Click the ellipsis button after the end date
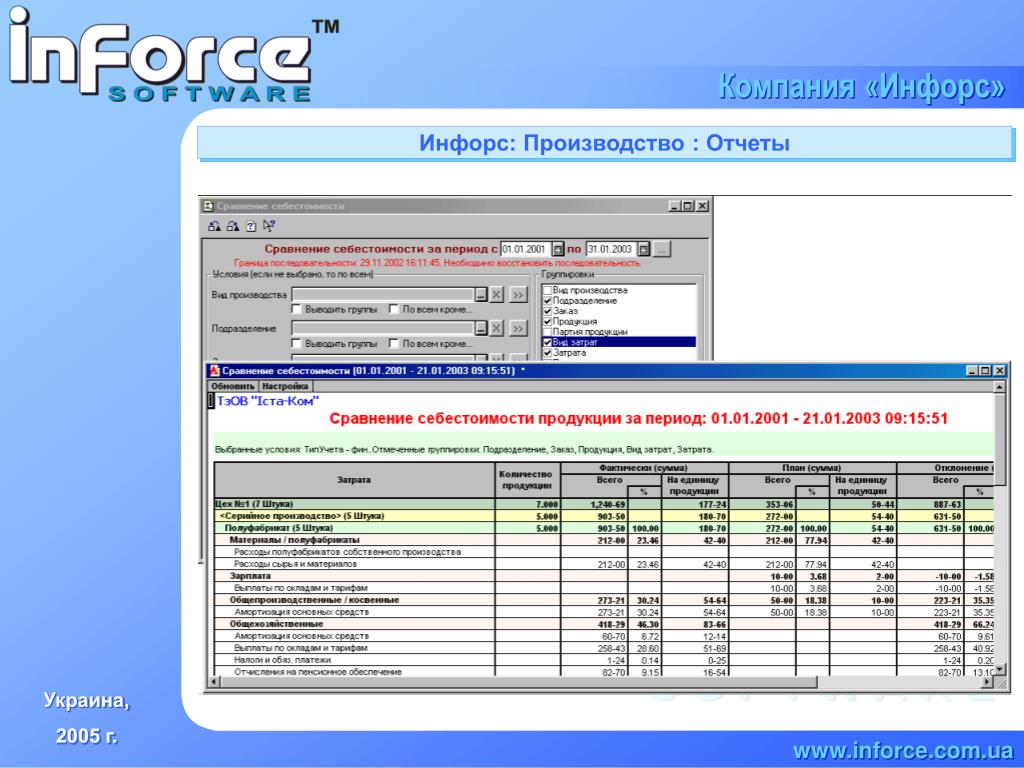Image resolution: width=1024 pixels, height=768 pixels. [661, 249]
